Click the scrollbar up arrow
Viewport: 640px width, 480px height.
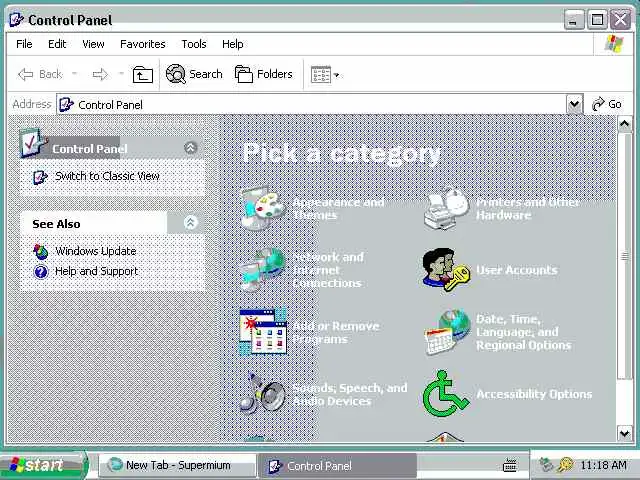[624, 124]
